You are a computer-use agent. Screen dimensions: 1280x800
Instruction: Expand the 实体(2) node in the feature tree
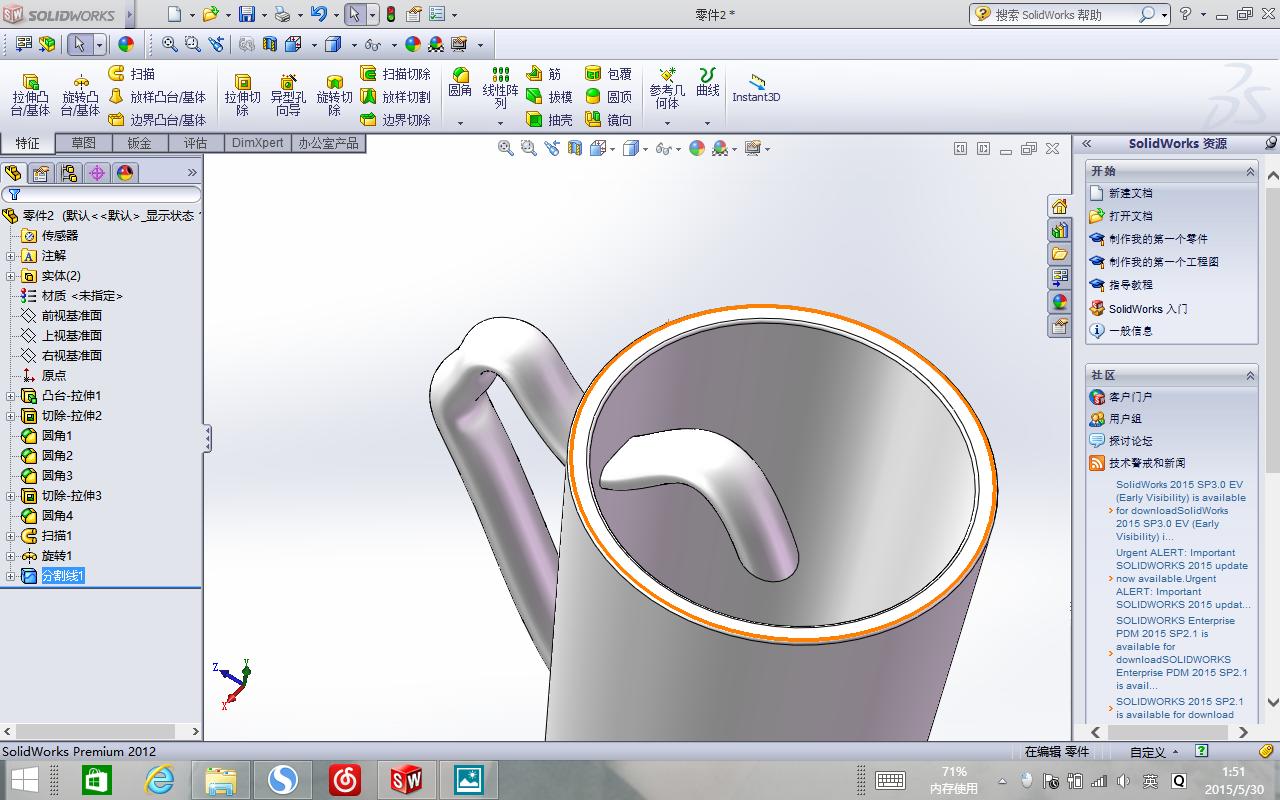(x=12, y=275)
